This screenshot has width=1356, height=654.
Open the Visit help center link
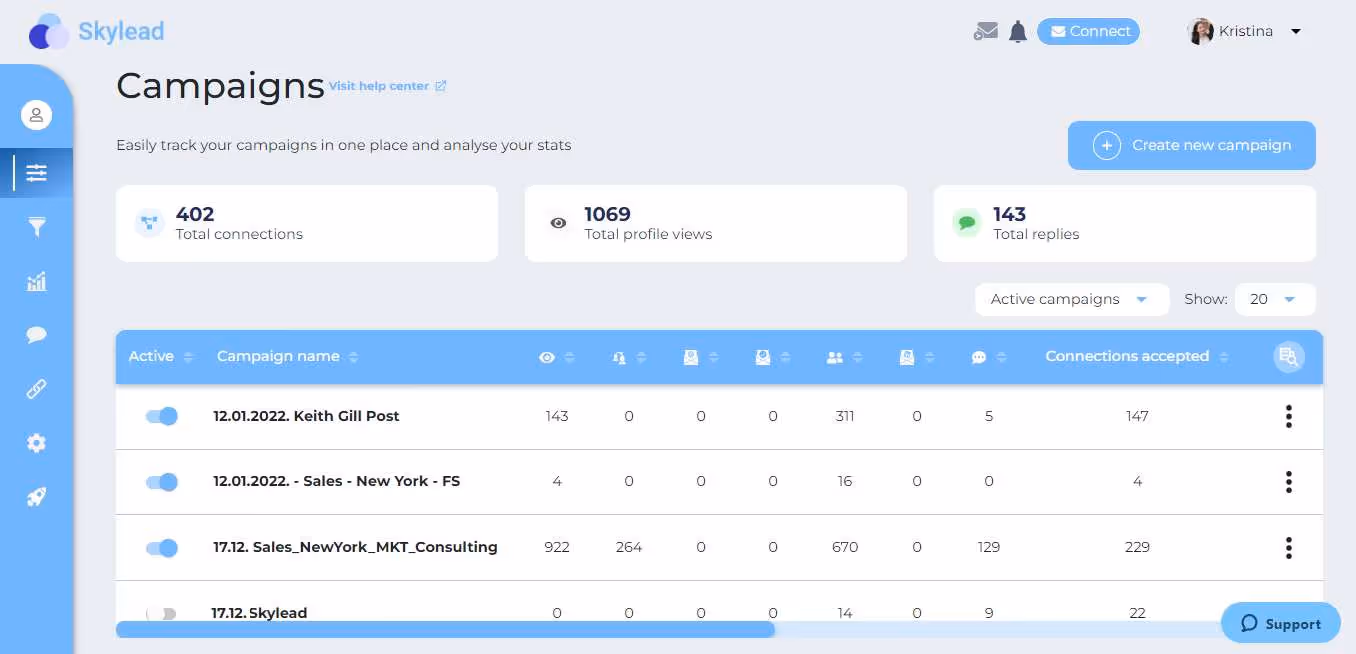[x=380, y=86]
